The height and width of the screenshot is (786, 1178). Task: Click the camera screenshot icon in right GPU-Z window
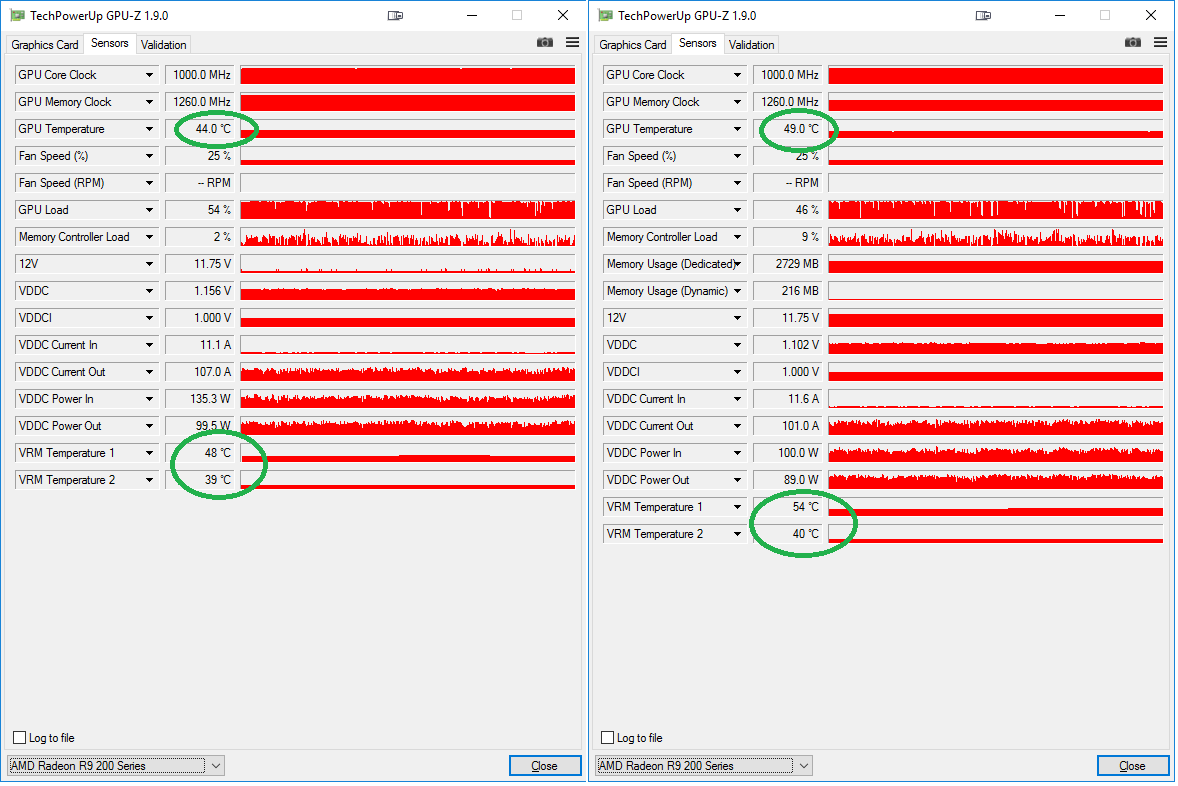click(x=1133, y=43)
